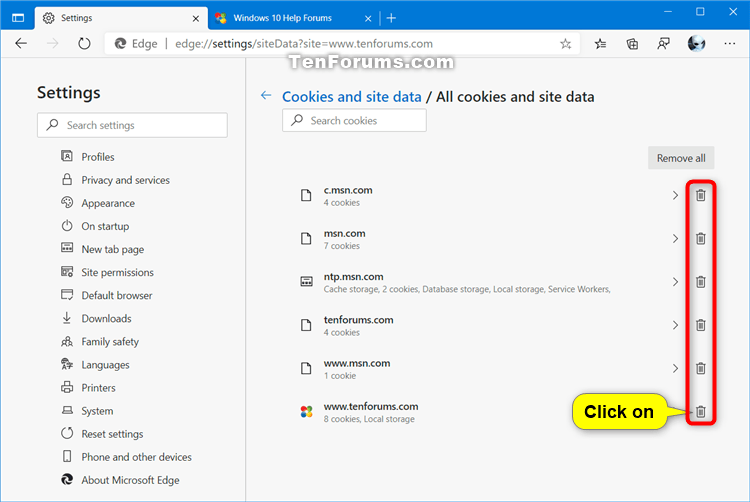Delete www.tenforums.com data with trash icon

pyautogui.click(x=700, y=411)
